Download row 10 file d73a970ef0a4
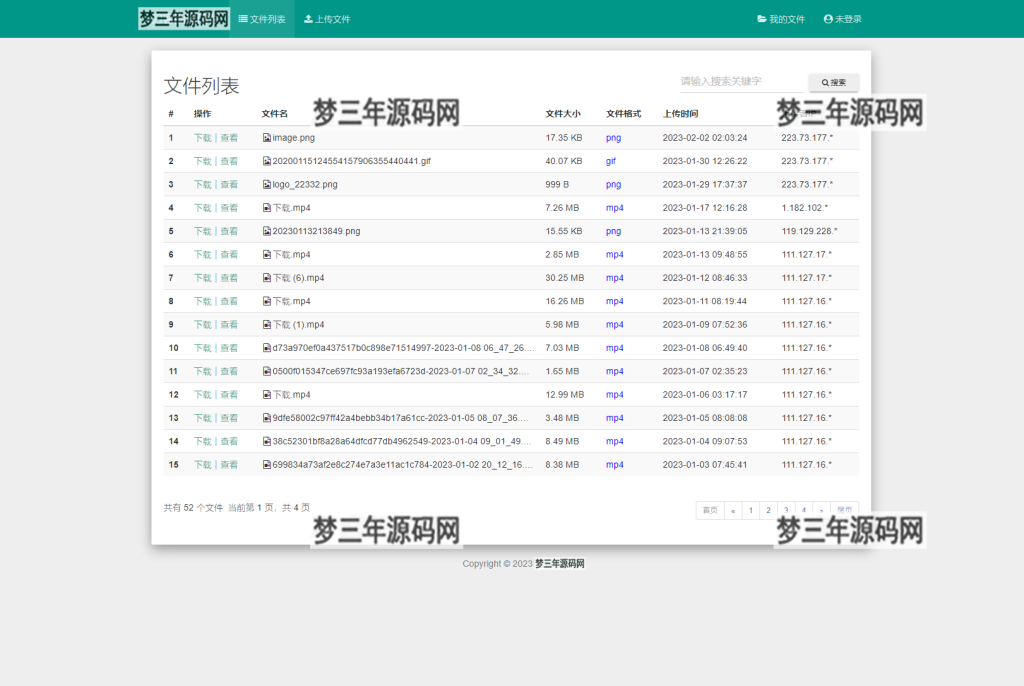This screenshot has width=1024, height=686. [202, 348]
